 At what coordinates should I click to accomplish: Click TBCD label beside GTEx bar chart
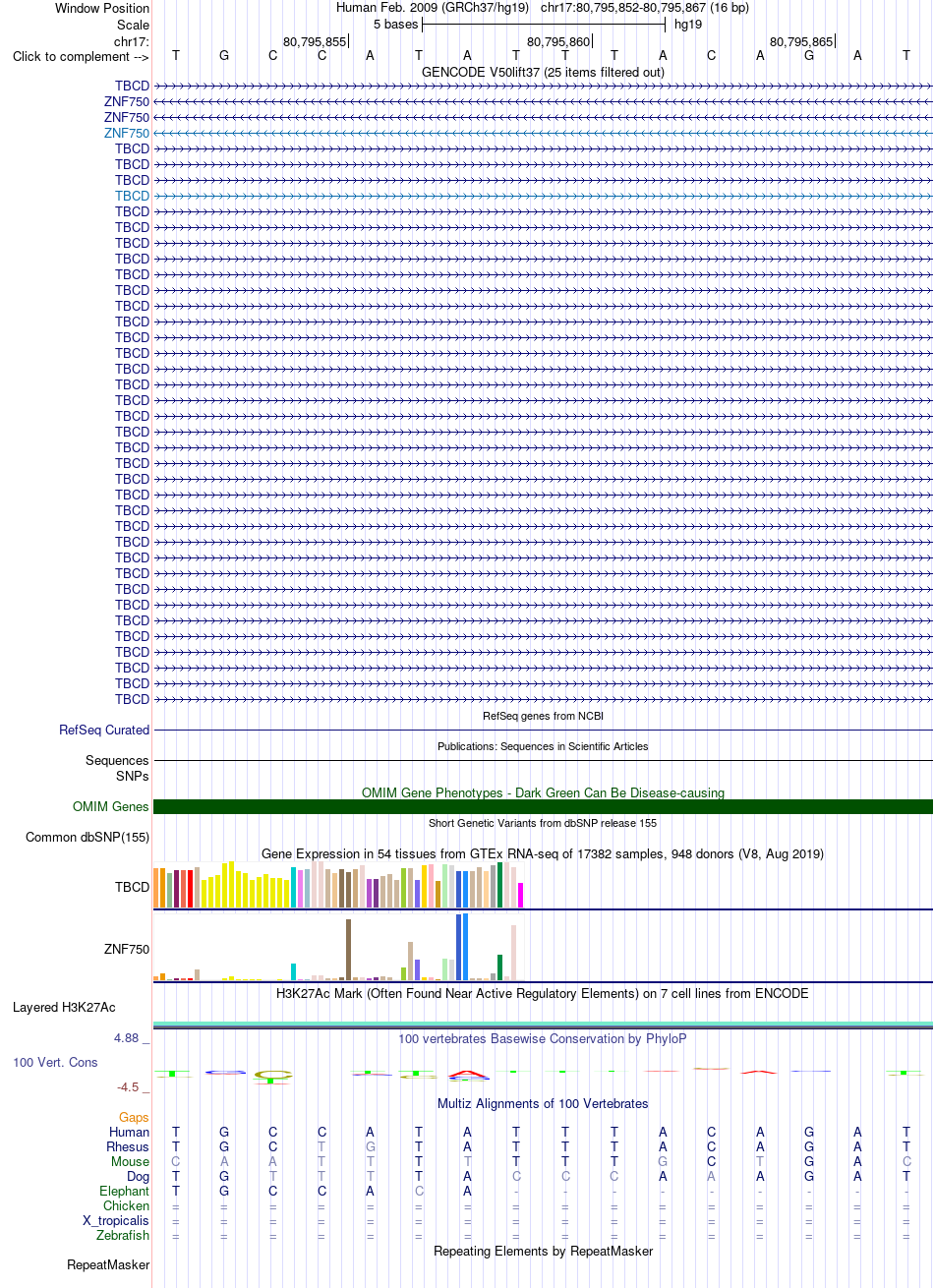[x=132, y=887]
